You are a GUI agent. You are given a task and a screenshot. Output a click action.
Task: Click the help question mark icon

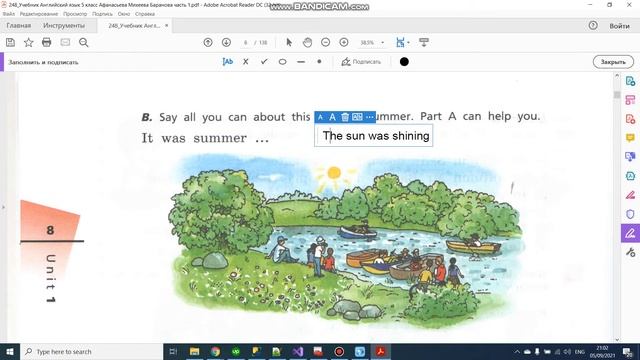click(593, 25)
